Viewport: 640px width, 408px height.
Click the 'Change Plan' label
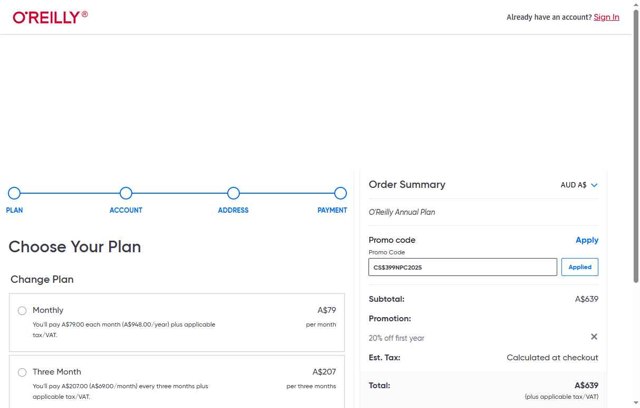click(42, 279)
